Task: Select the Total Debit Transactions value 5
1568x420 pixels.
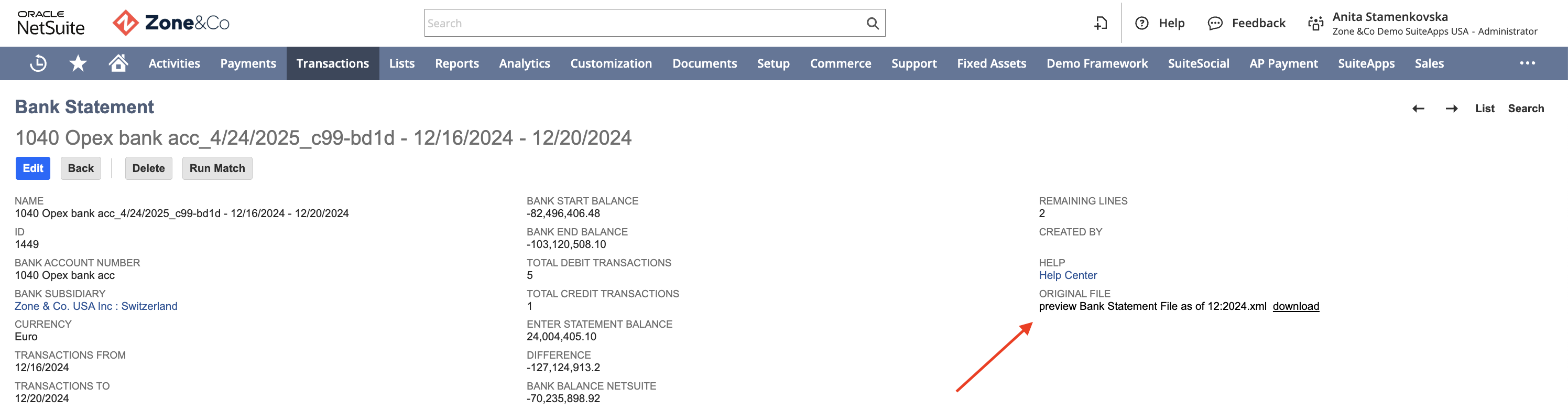Action: [x=529, y=275]
